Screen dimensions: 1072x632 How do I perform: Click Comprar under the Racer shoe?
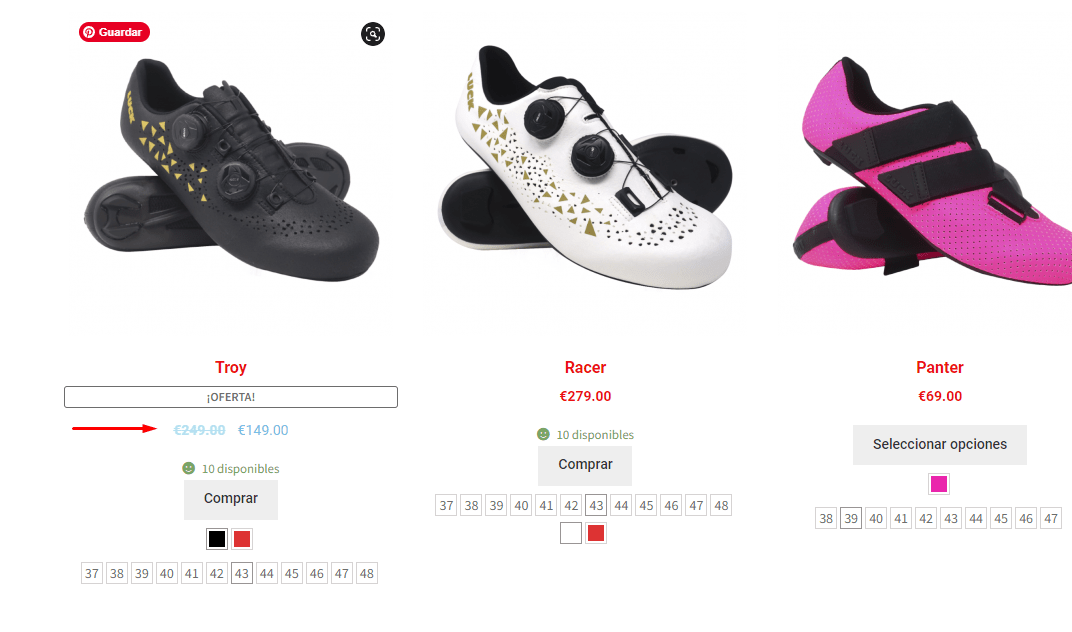(585, 464)
